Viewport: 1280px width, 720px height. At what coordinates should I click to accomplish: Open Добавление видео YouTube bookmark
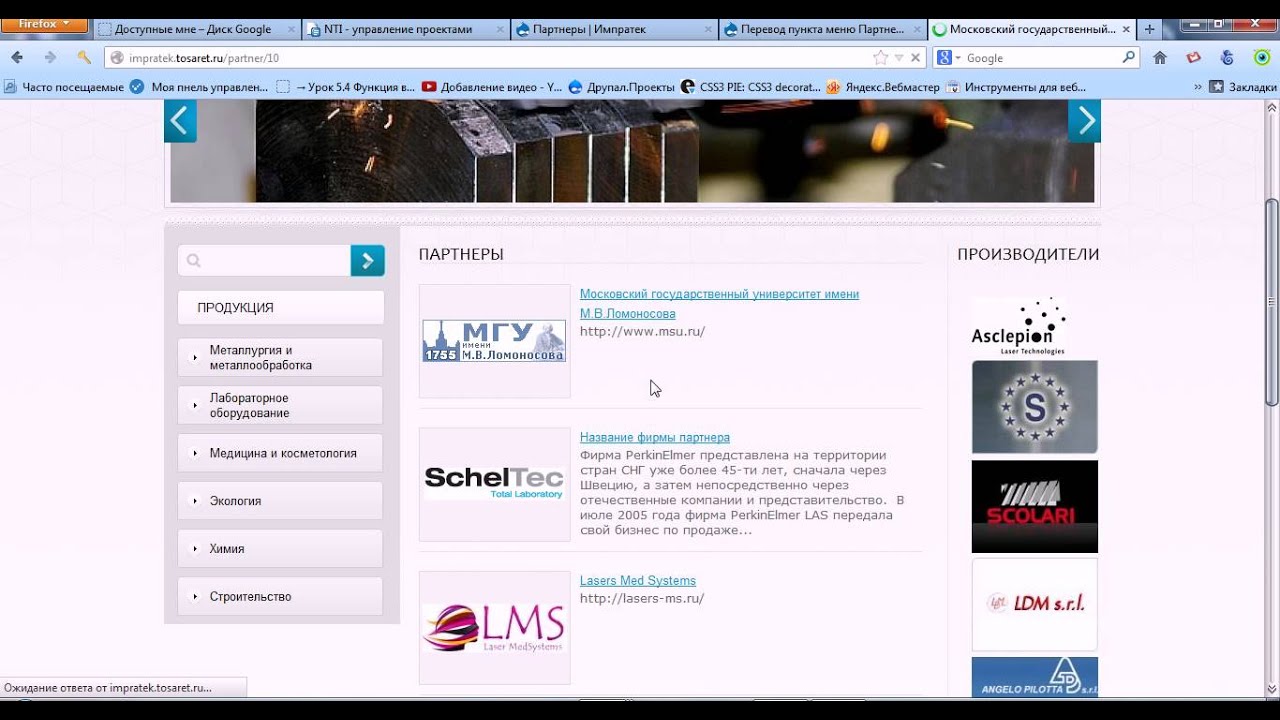pos(492,87)
